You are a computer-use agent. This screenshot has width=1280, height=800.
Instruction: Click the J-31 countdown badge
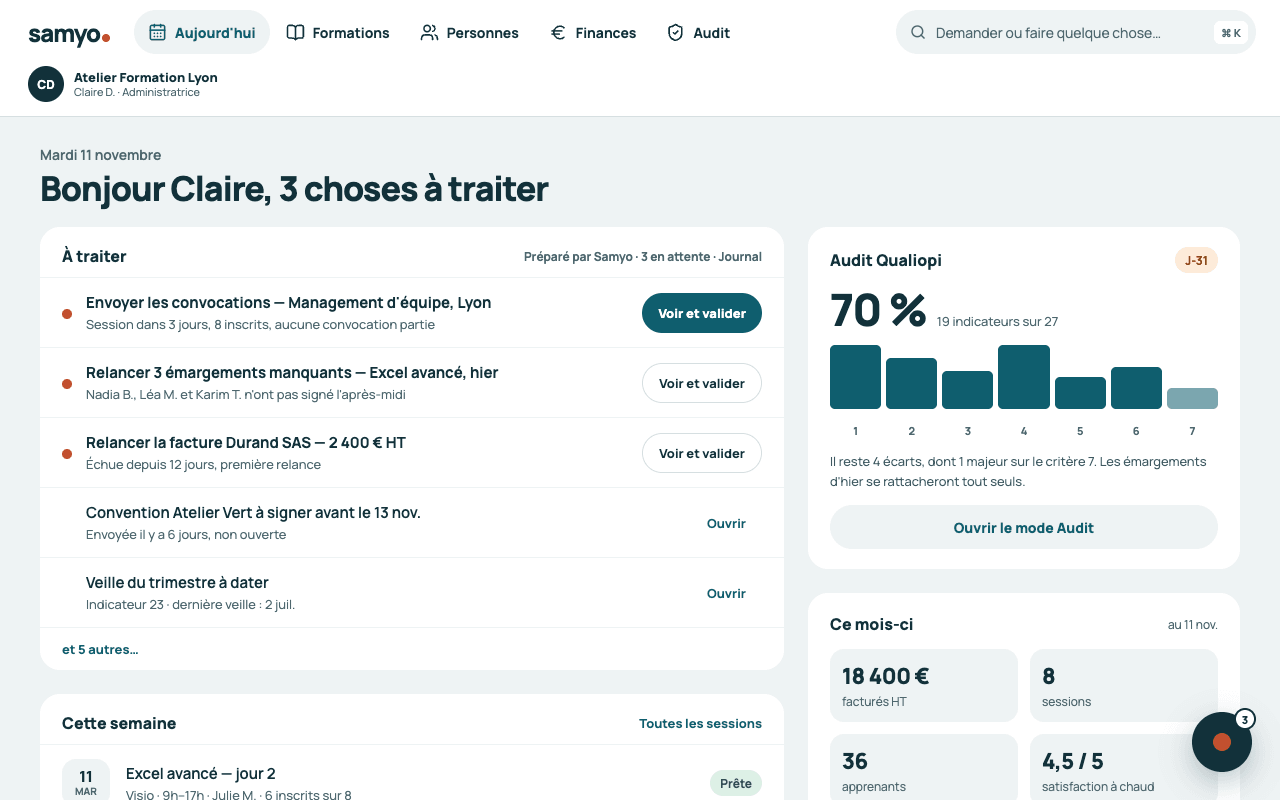click(1196, 260)
